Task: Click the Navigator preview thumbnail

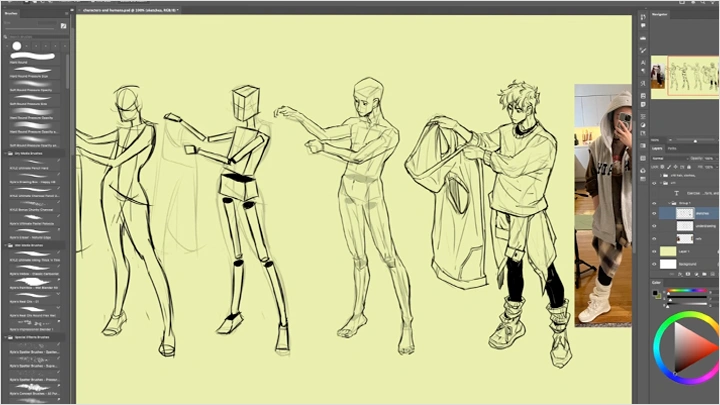Action: pos(684,76)
